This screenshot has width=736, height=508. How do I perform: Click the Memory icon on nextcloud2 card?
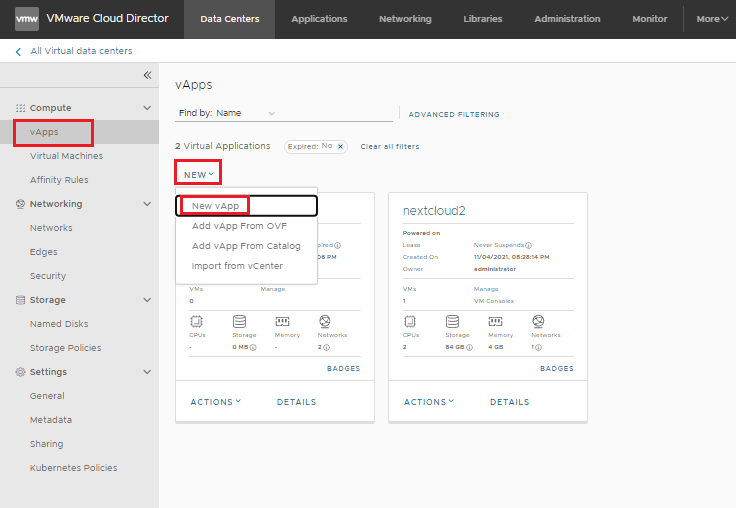(x=495, y=321)
